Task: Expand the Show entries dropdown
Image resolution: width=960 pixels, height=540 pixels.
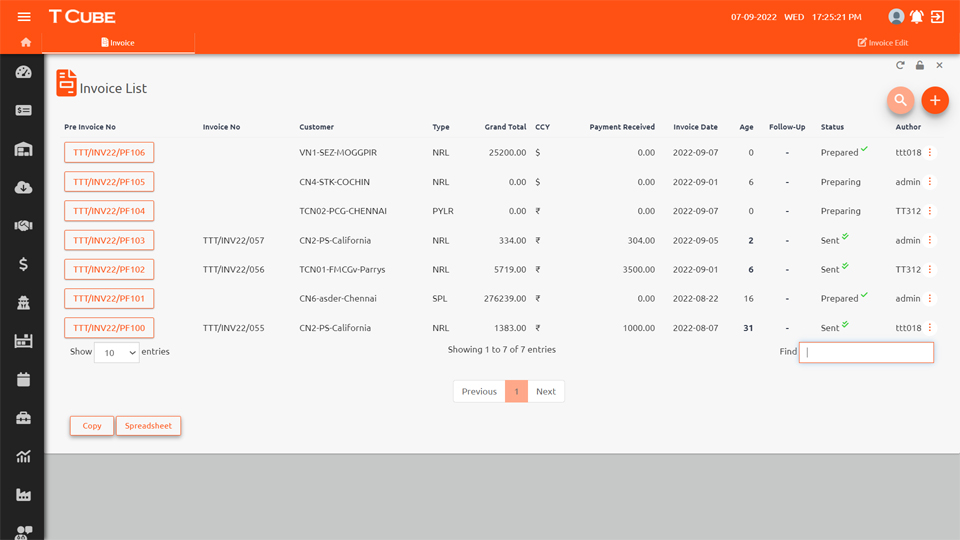Action: [x=117, y=353]
